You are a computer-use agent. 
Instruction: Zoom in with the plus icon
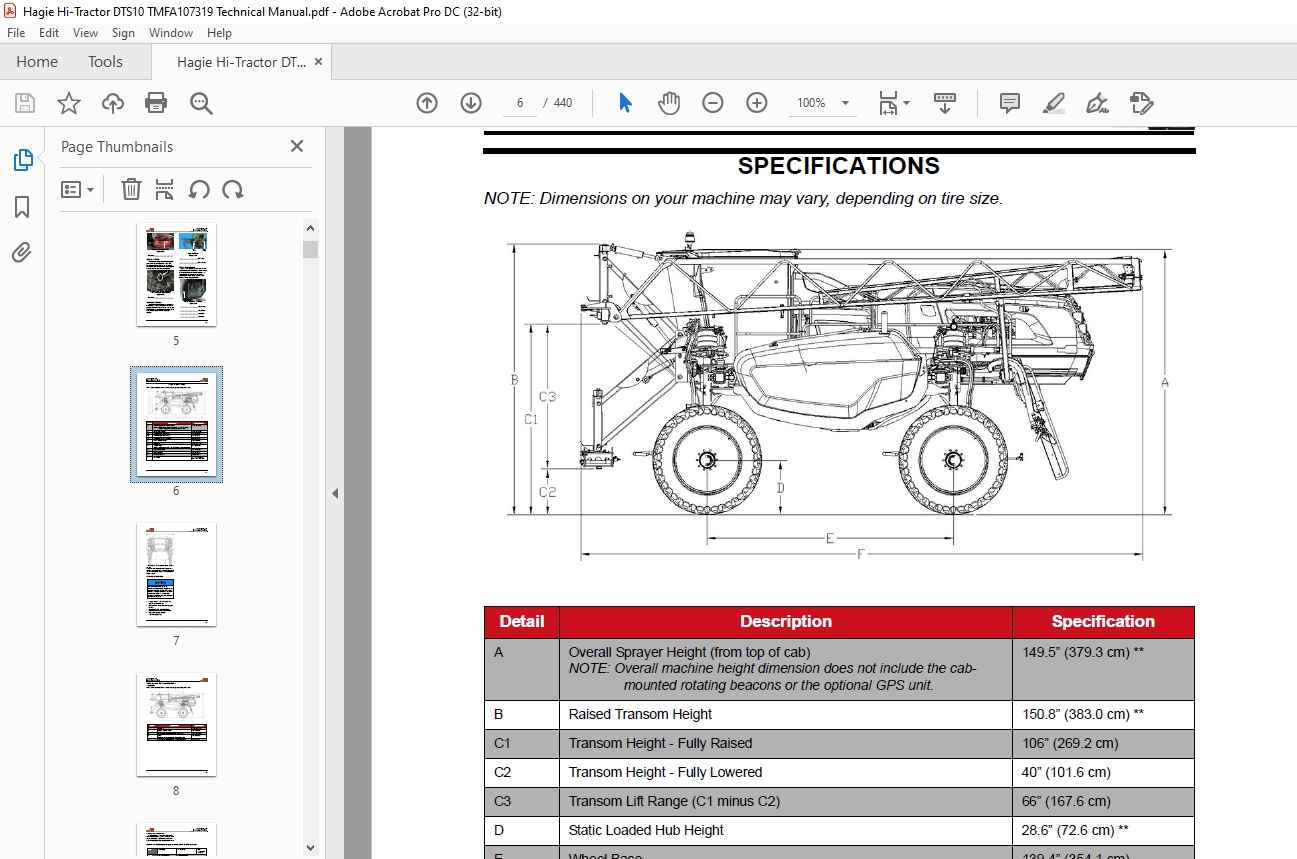click(x=757, y=103)
